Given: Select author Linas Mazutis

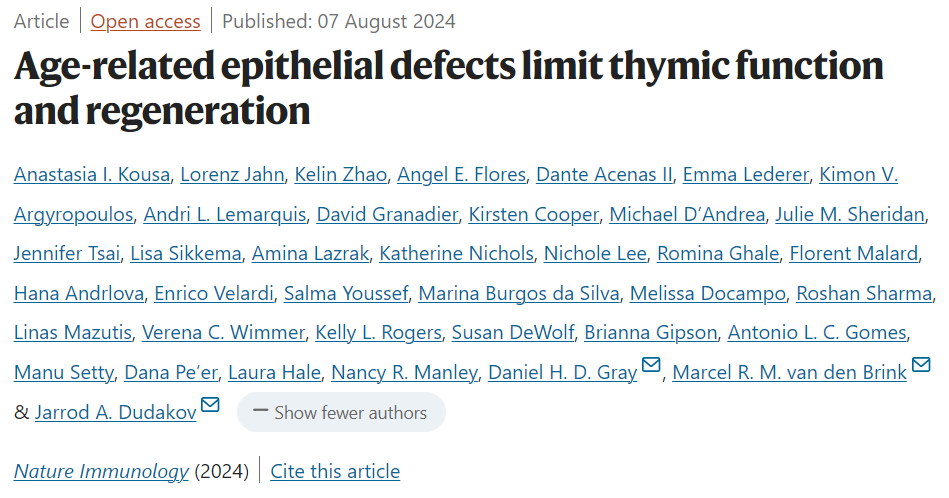Looking at the screenshot, I should pos(73,332).
